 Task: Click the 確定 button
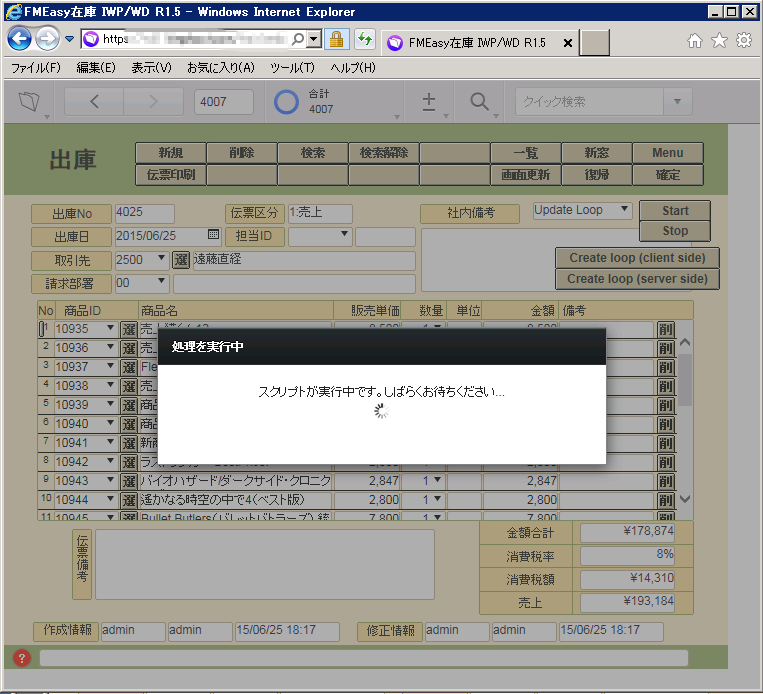(668, 175)
